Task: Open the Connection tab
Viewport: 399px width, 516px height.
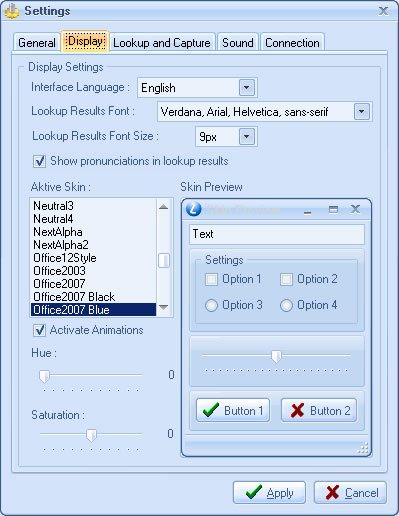Action: 292,43
